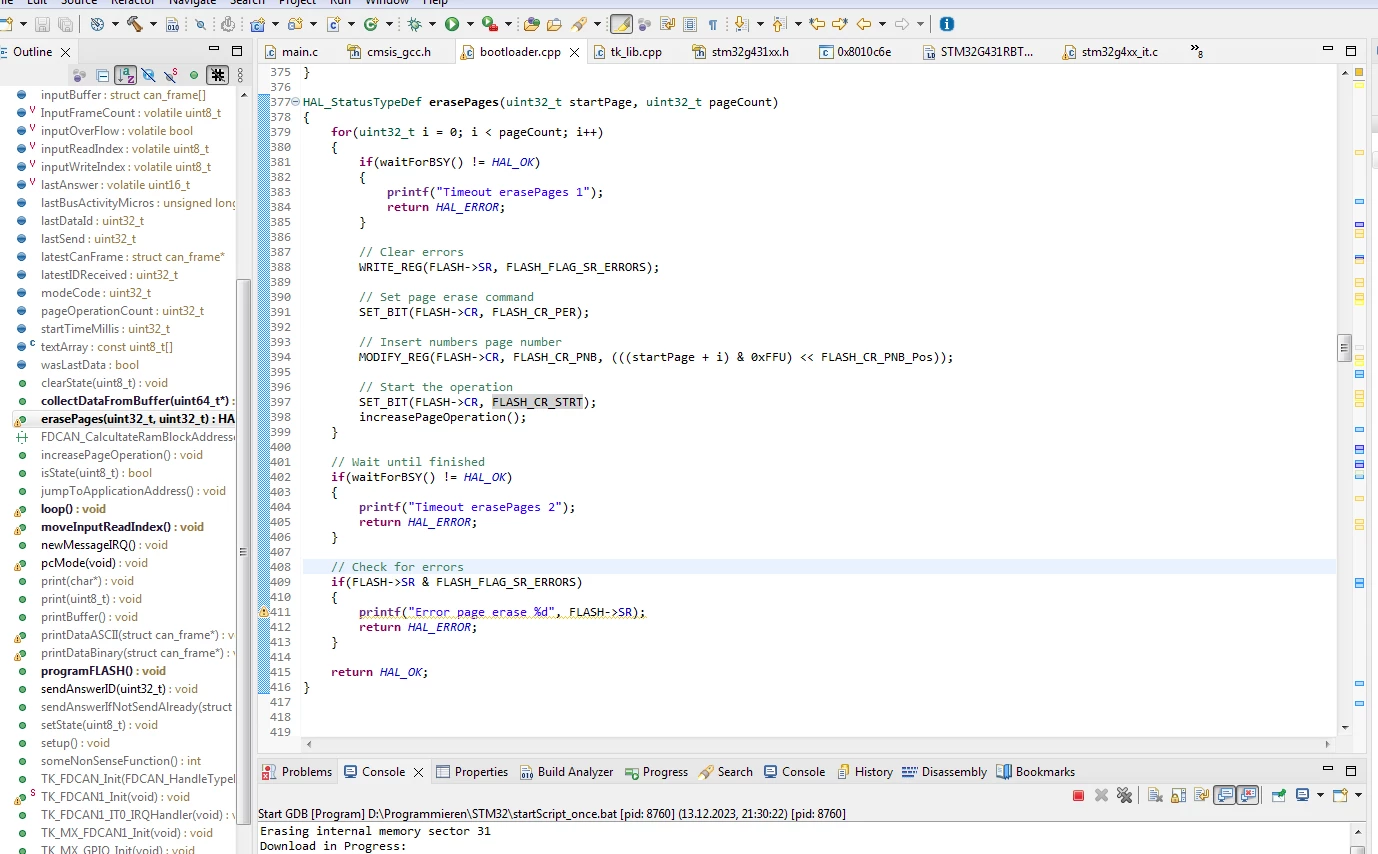The width and height of the screenshot is (1378, 854).
Task: Click the Save All icon in toolbar
Action: coord(65,24)
